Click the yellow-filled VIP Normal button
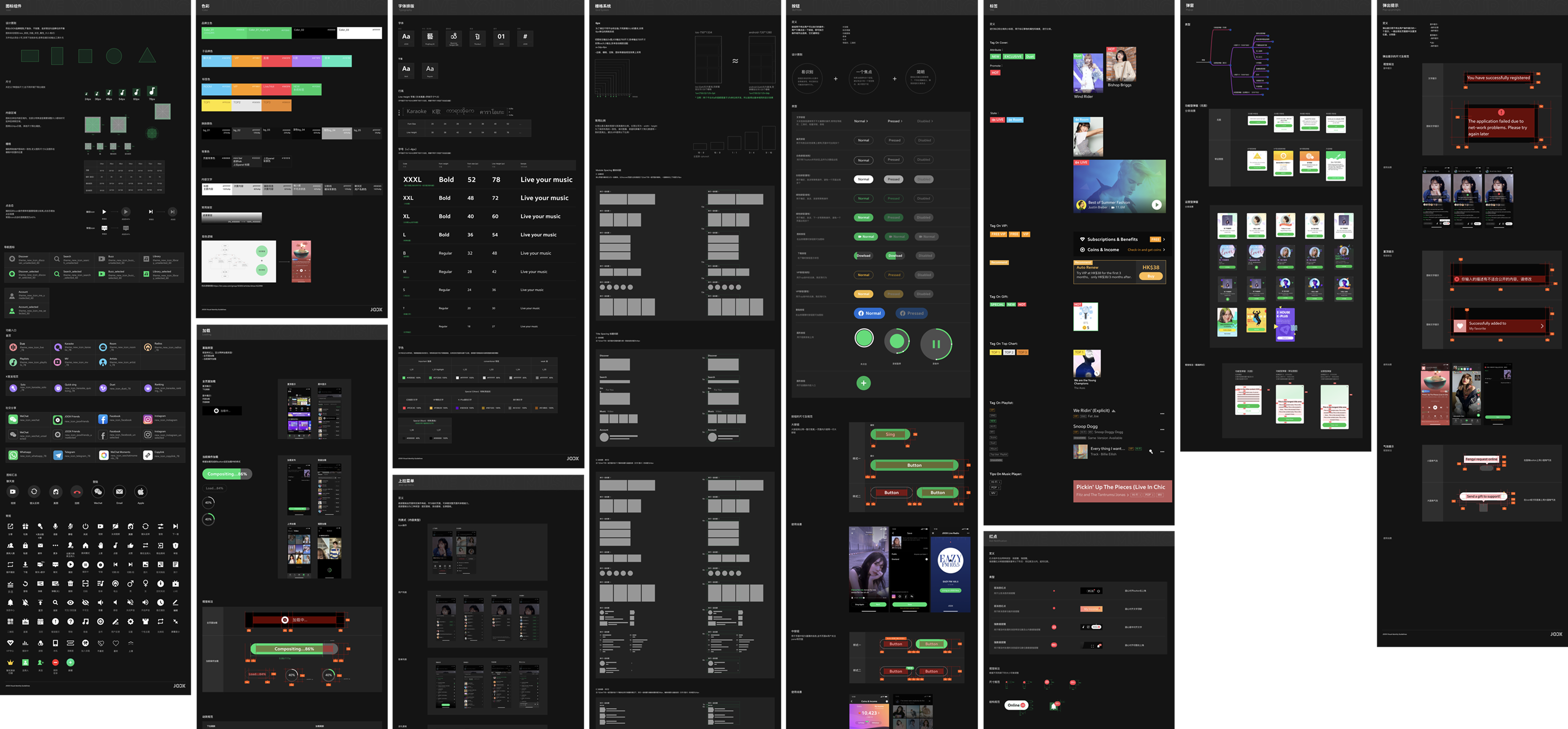 pos(864,294)
